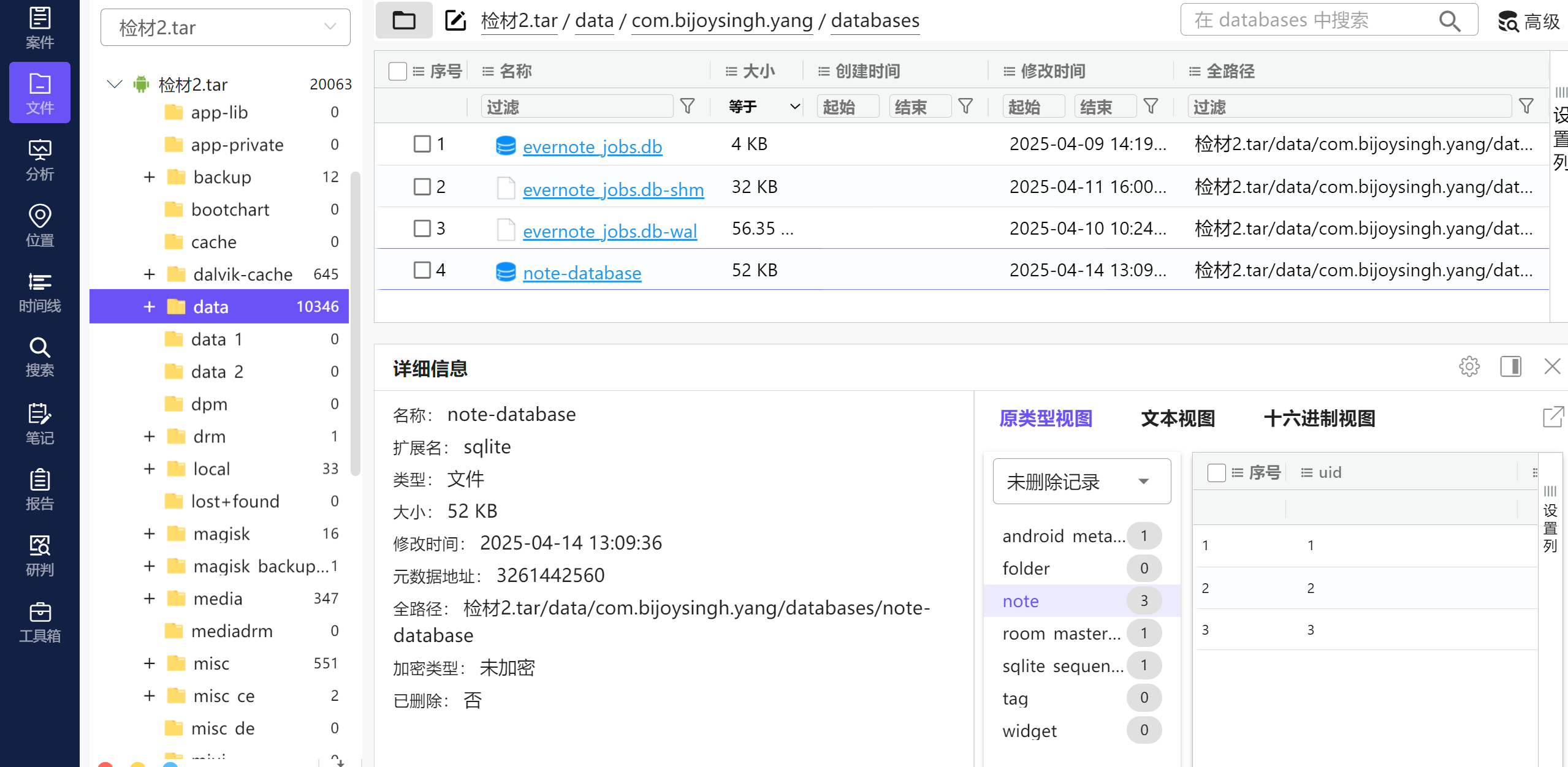This screenshot has height=767, width=1568.
Task: Check the box for note-database row
Action: pyautogui.click(x=422, y=270)
